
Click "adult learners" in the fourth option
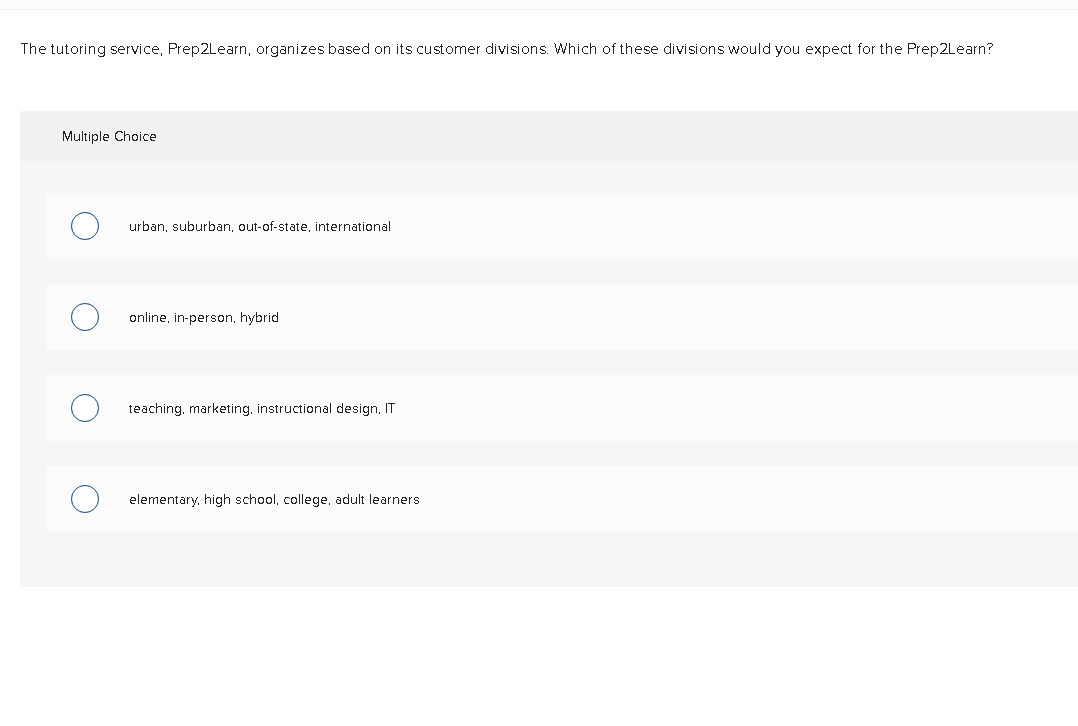click(x=377, y=500)
